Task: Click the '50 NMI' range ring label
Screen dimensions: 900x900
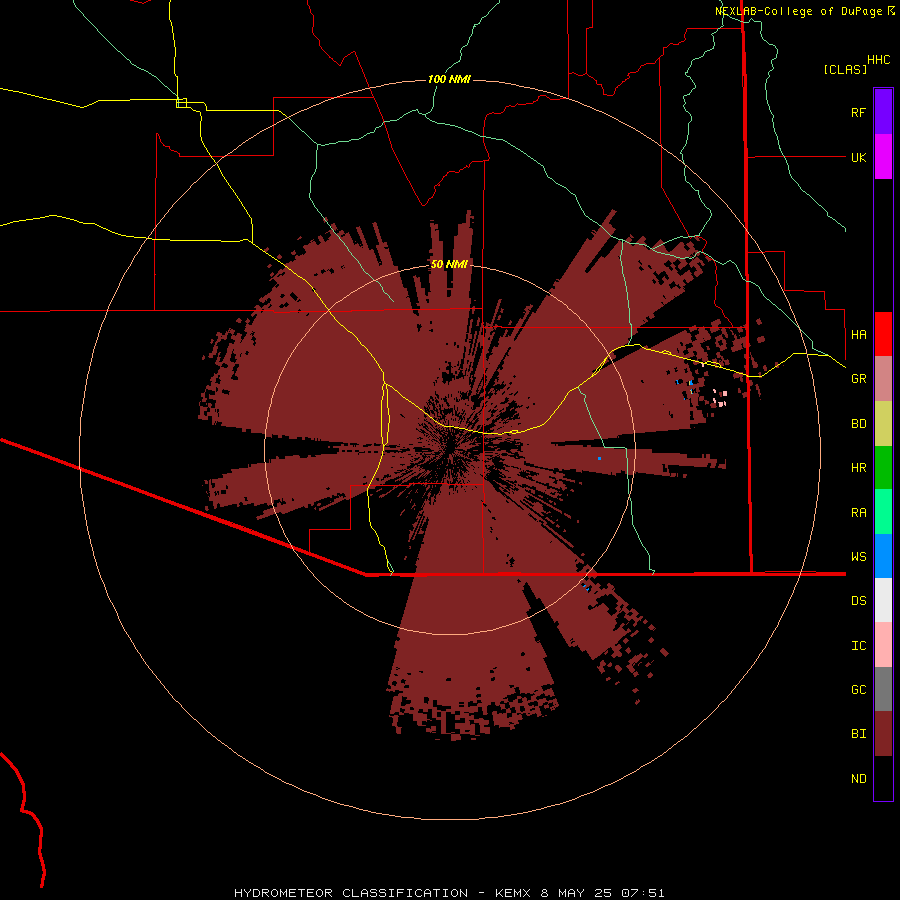Action: (449, 264)
